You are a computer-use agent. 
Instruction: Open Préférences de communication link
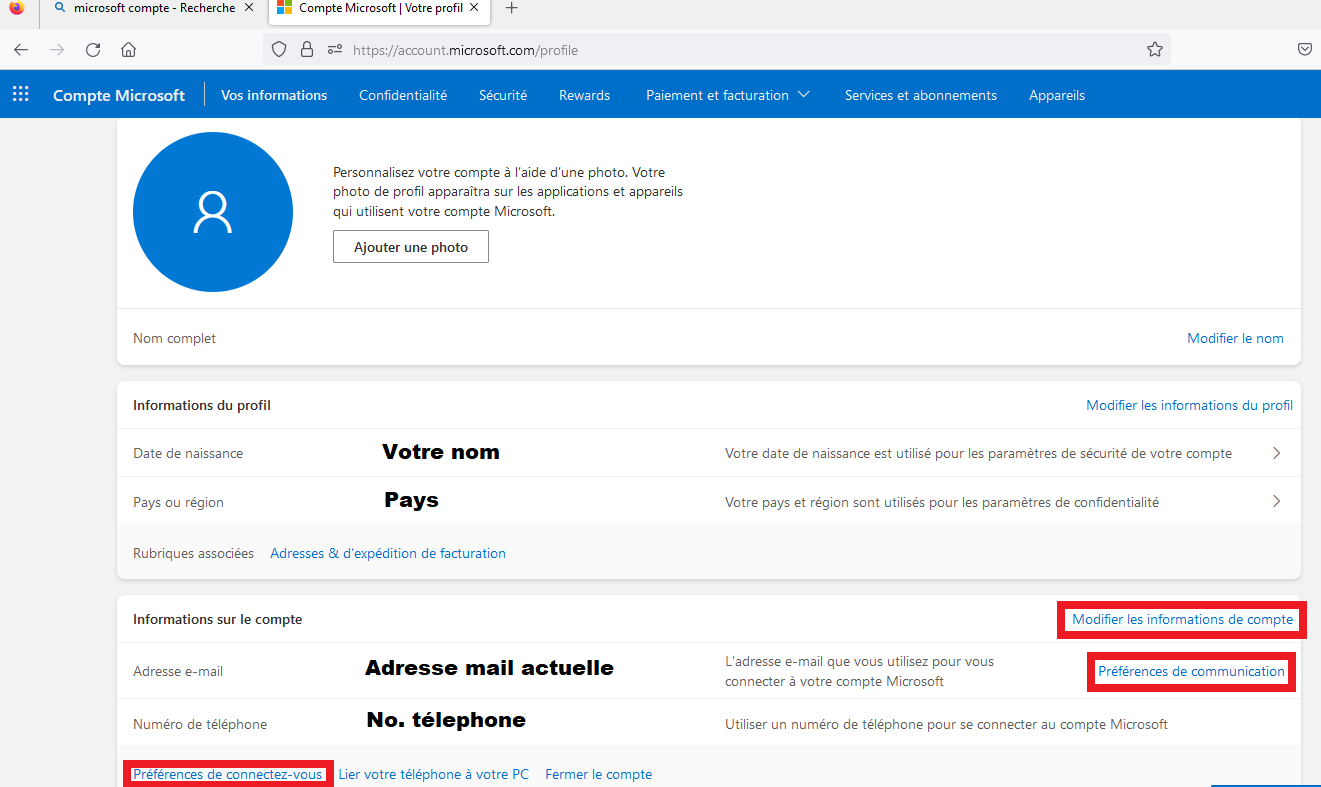(1192, 671)
